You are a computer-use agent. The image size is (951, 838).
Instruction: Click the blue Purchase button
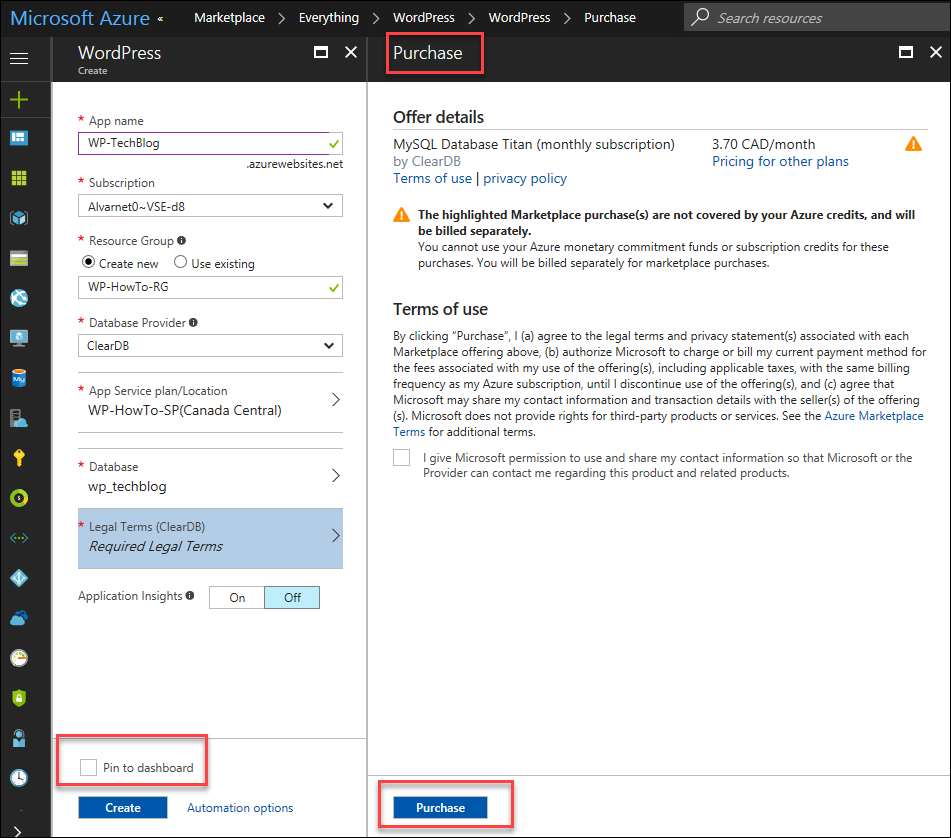click(x=440, y=808)
